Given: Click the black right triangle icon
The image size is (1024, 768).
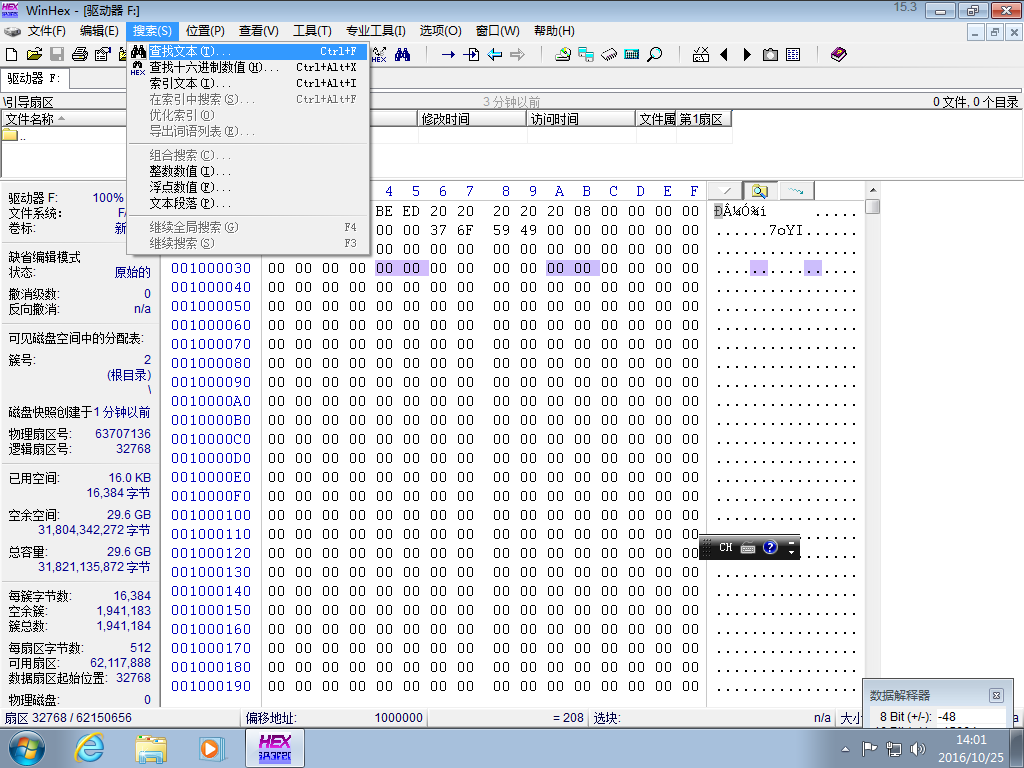Looking at the screenshot, I should coord(747,54).
